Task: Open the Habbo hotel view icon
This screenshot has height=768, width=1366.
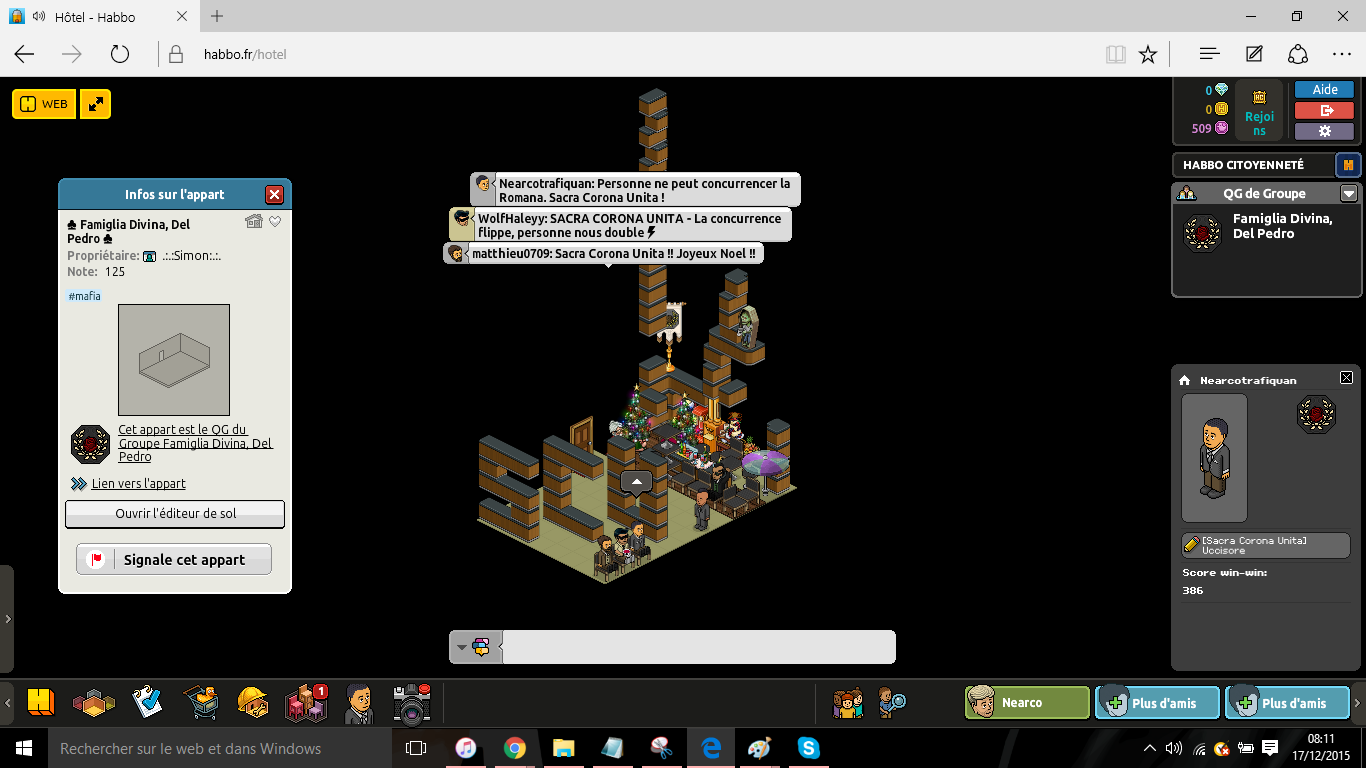Action: pyautogui.click(x=40, y=703)
